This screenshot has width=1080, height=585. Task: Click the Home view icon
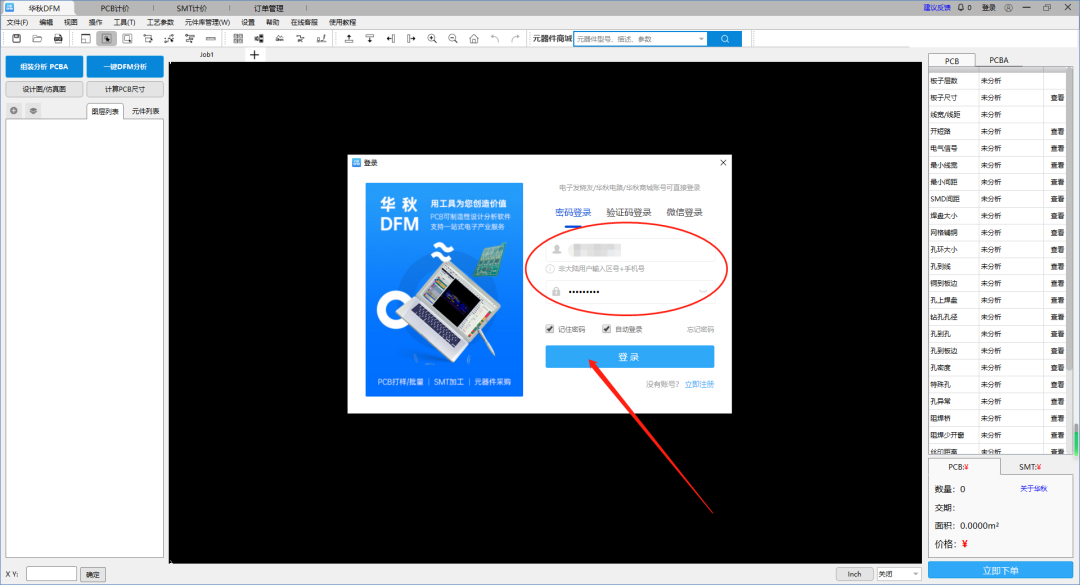pyautogui.click(x=474, y=39)
